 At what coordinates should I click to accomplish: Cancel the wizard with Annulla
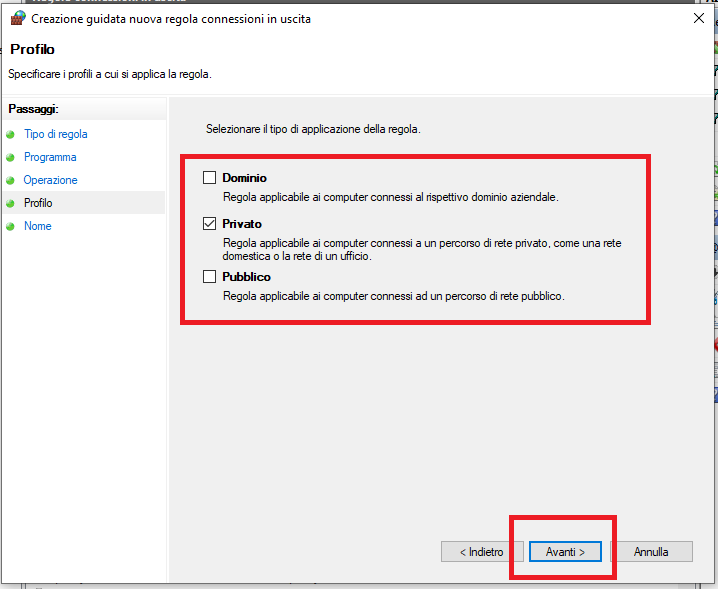(650, 552)
